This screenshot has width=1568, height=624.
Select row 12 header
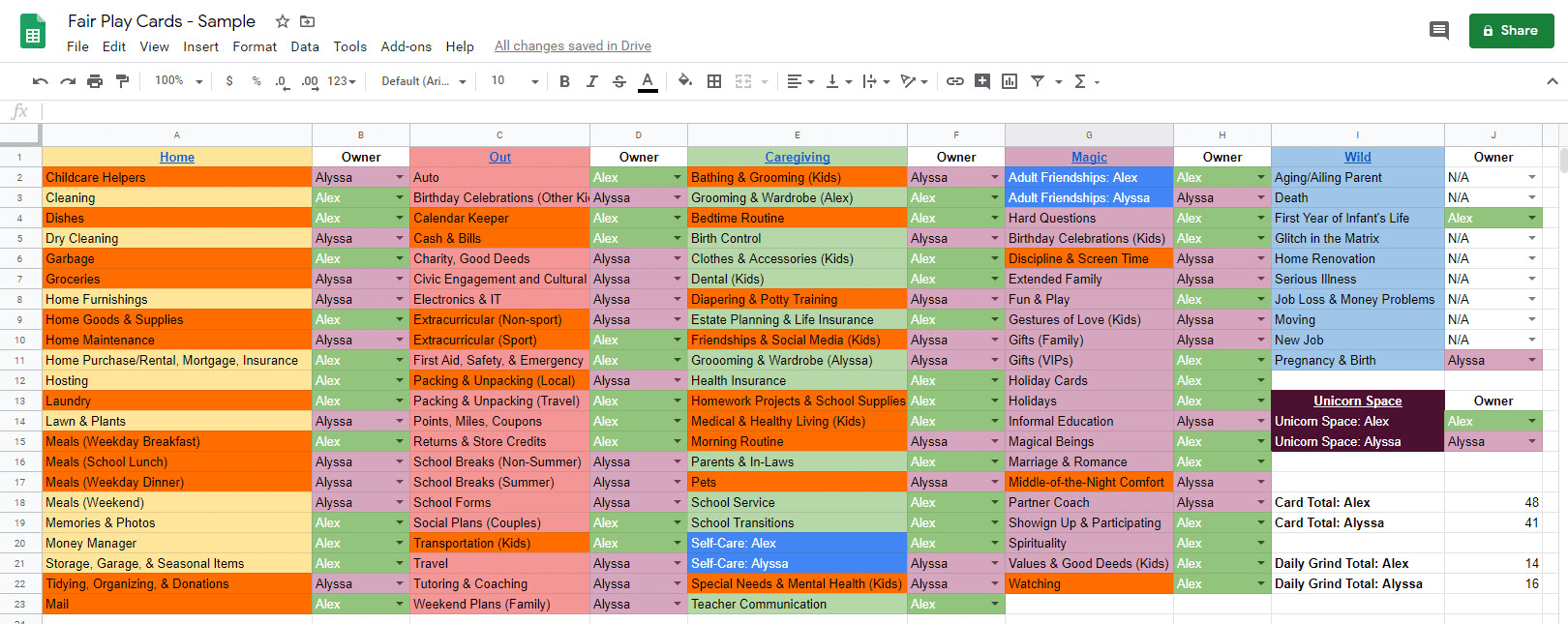point(20,381)
